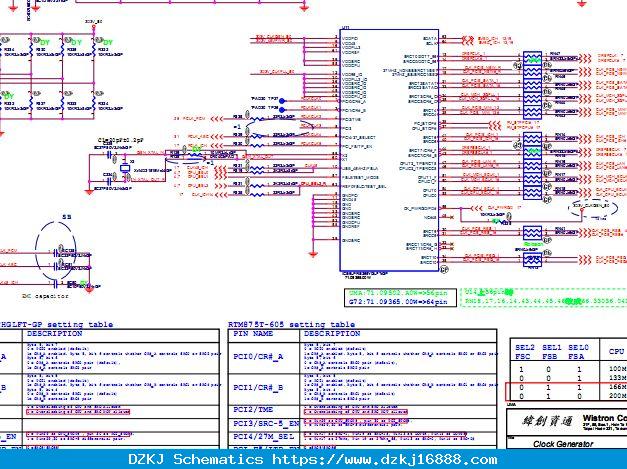The height and width of the screenshot is (469, 627).
Task: Select DESCRIPTION header in RTM875T-605 table
Action: [332, 333]
